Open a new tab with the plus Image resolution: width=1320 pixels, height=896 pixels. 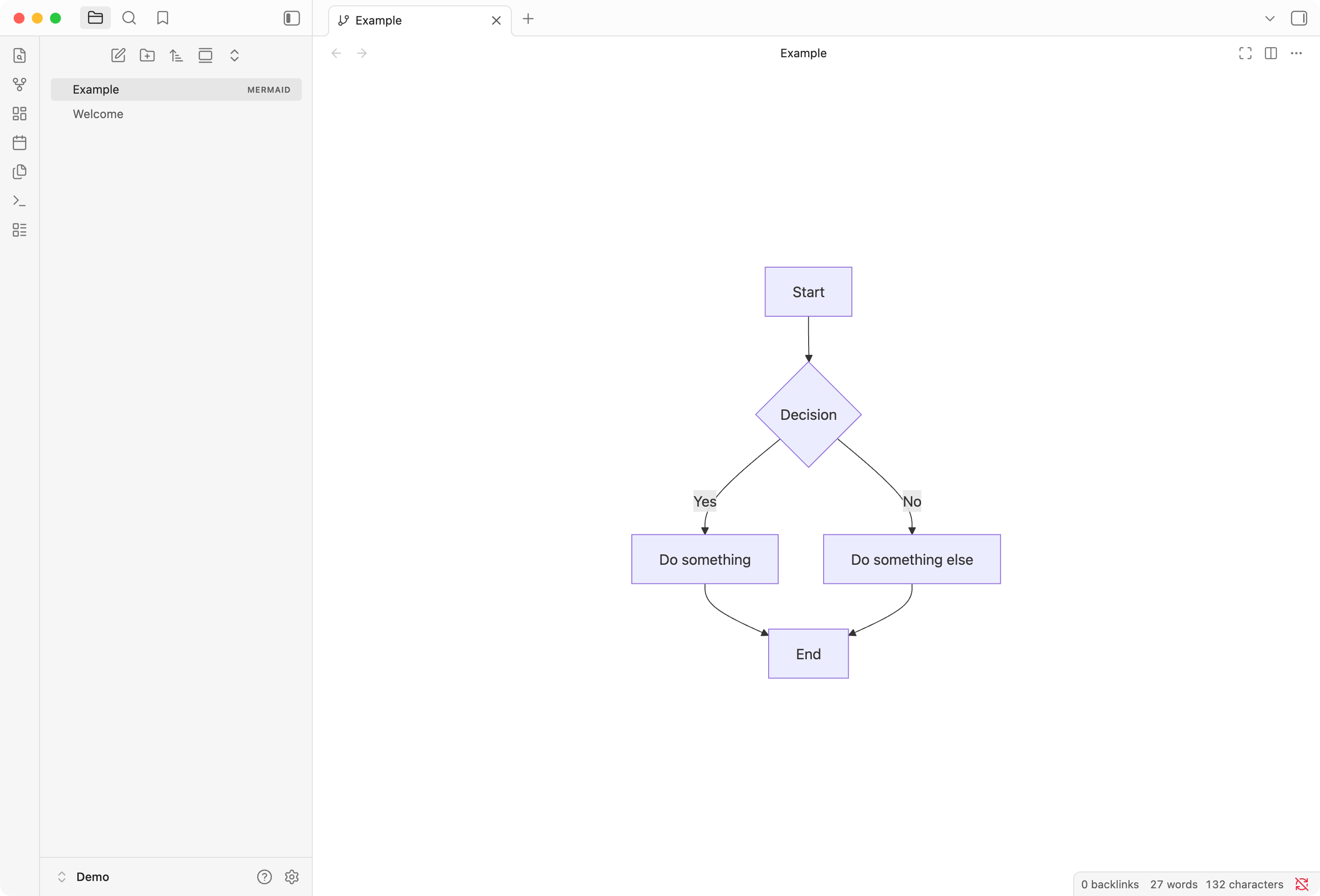click(x=528, y=19)
